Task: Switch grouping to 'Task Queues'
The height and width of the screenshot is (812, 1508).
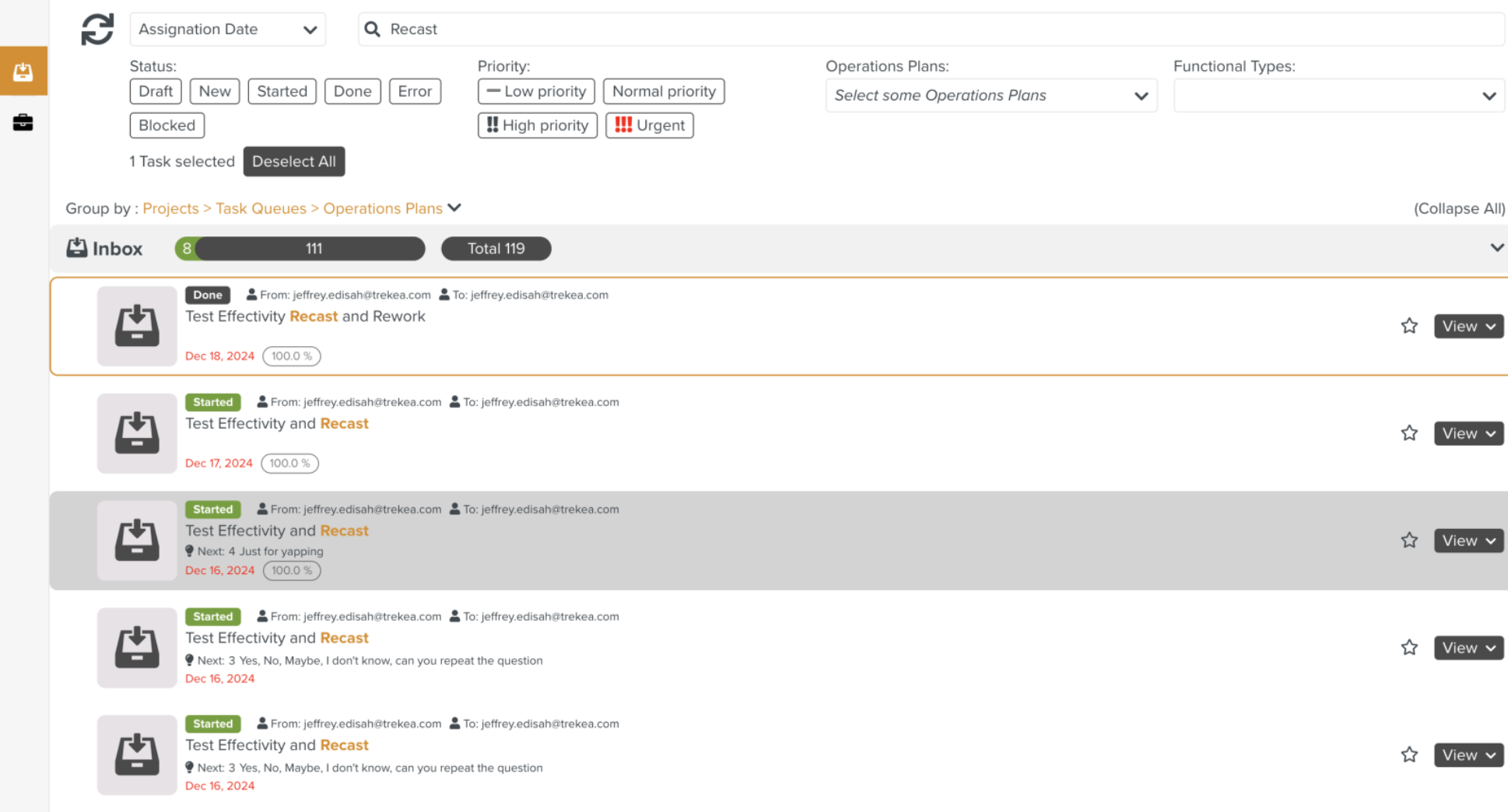Action: [x=261, y=208]
